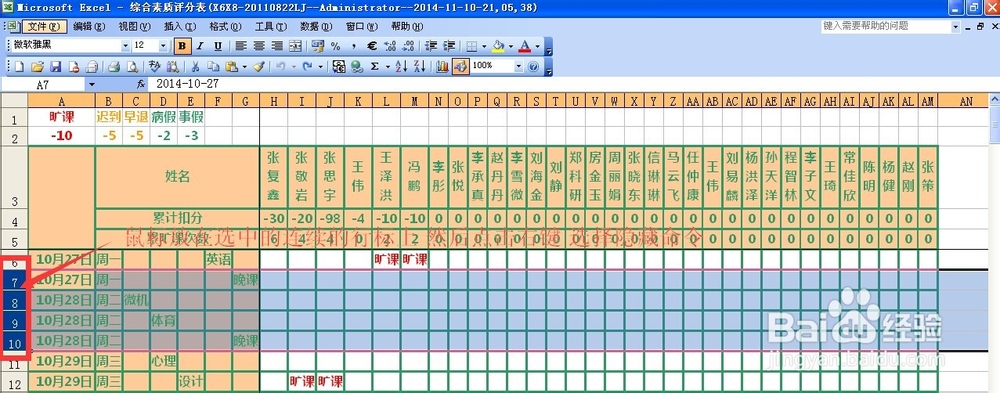Apply Currency style
1000x393 pixels.
[x=317, y=46]
